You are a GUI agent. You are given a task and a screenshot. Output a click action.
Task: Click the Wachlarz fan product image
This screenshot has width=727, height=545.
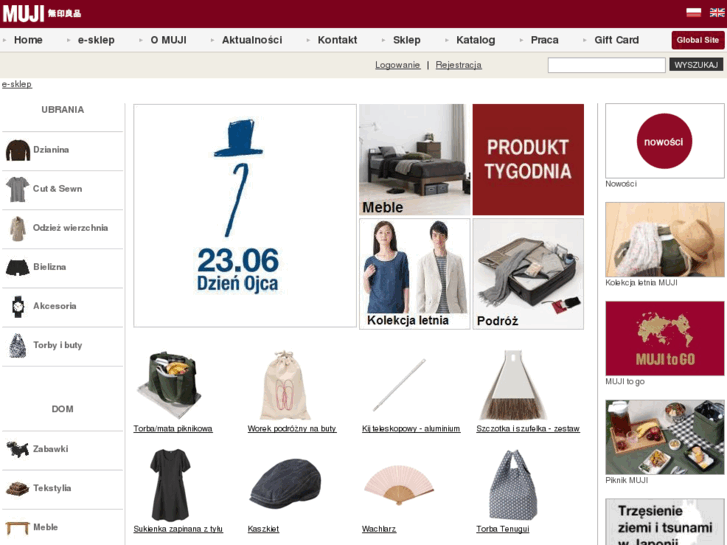click(x=399, y=485)
